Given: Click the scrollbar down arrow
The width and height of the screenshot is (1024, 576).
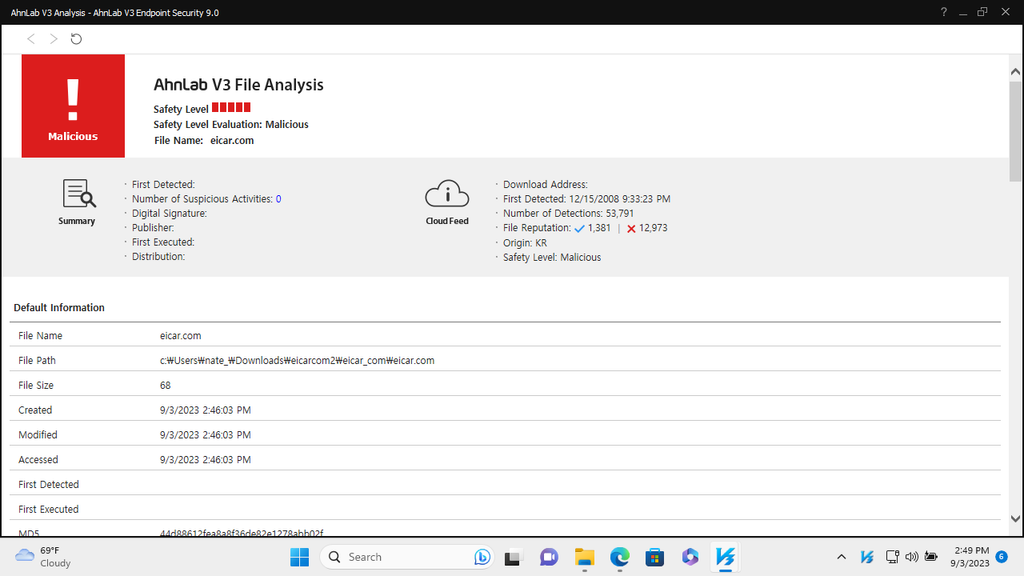Looking at the screenshot, I should [x=1014, y=520].
